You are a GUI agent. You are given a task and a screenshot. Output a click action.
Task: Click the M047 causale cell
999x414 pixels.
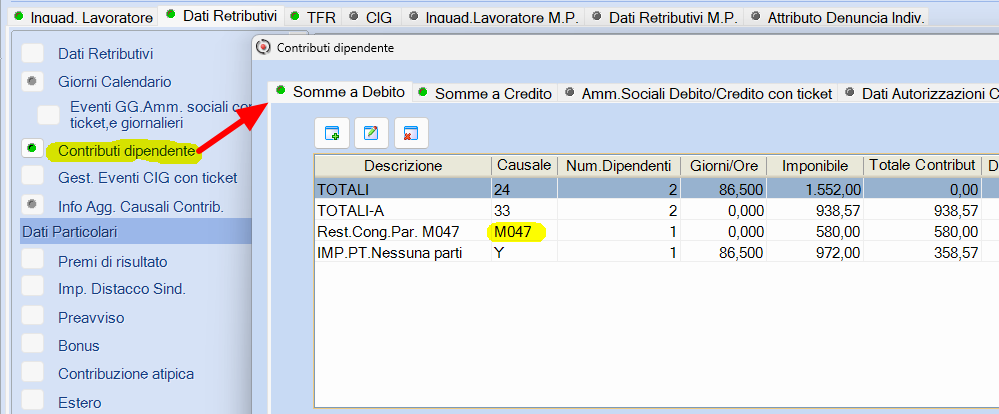tap(524, 231)
